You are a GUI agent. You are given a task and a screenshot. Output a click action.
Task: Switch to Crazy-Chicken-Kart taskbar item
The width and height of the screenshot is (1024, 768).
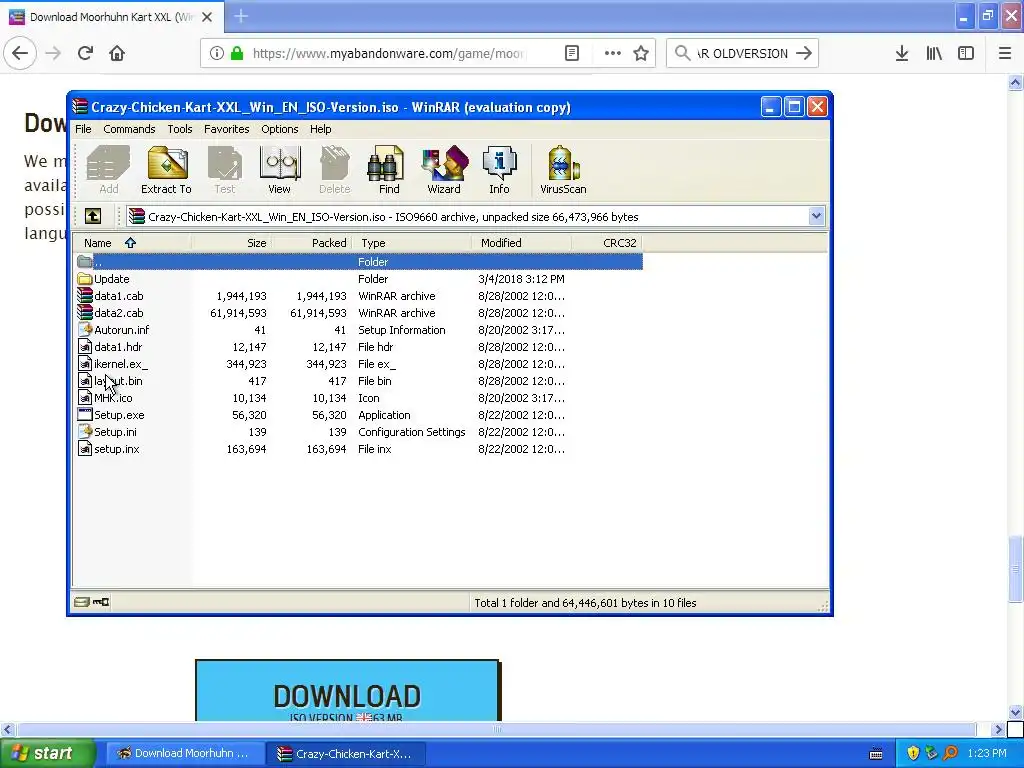click(x=346, y=754)
